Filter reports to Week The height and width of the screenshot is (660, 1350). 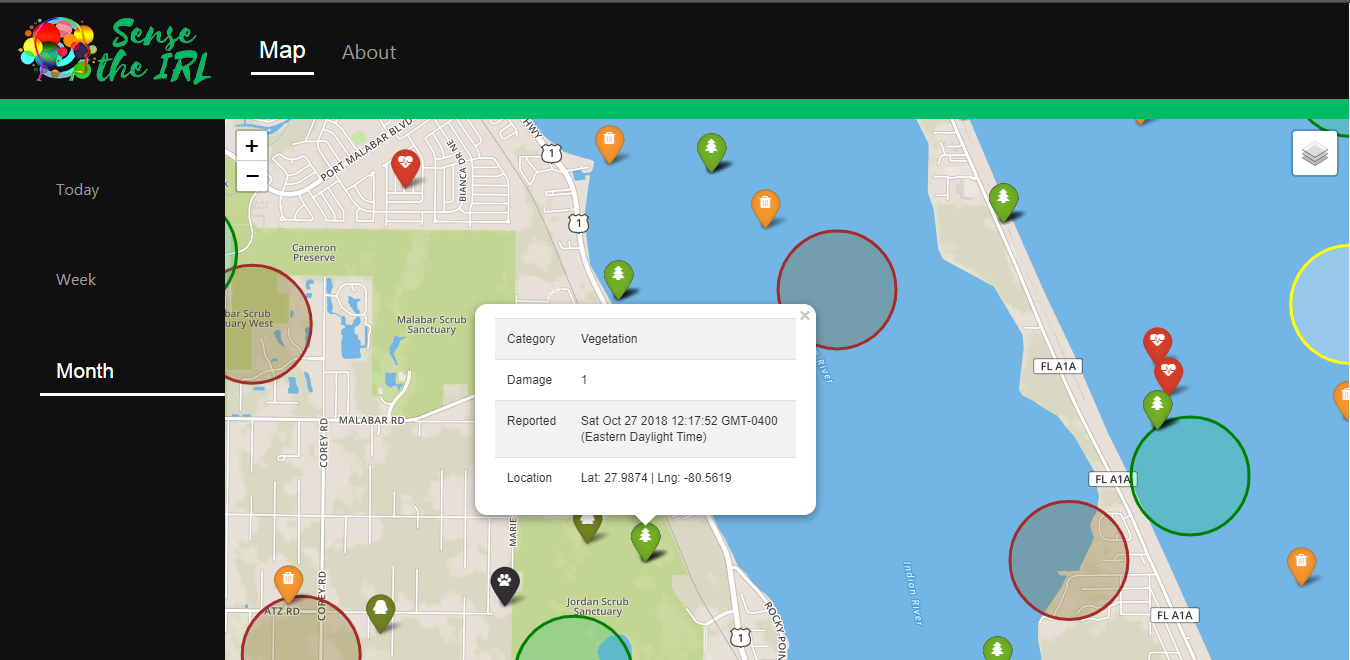tap(76, 279)
